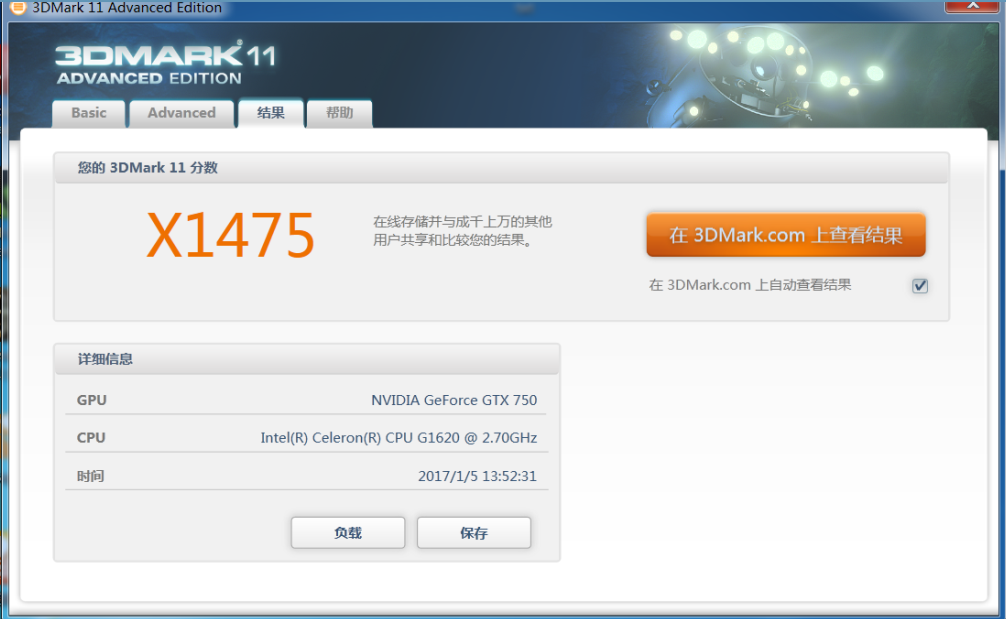1006x619 pixels.
Task: Click the 3DMark 11 title bar app icon
Action: click(x=18, y=8)
